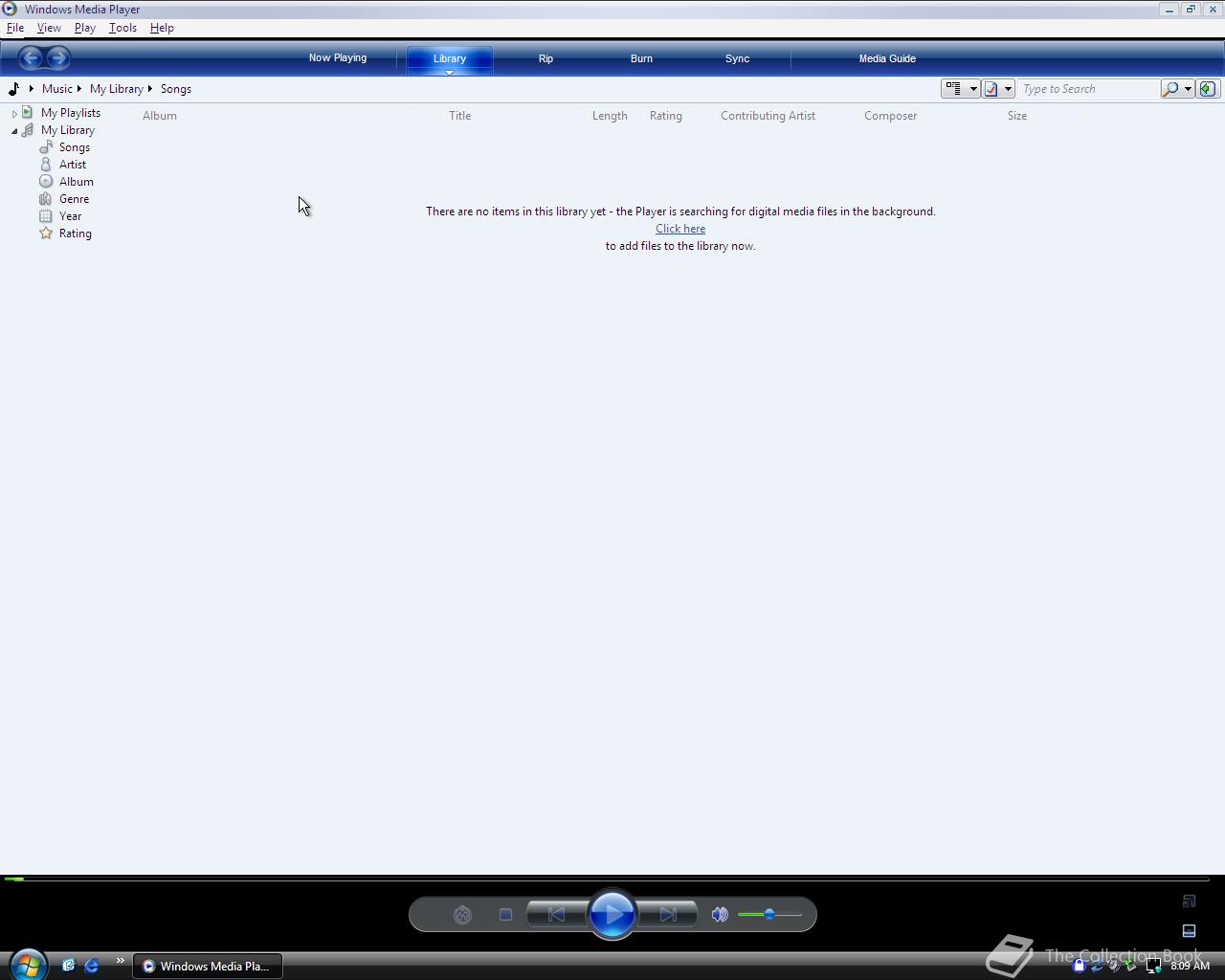Expand the My Playlists tree node
The height and width of the screenshot is (980, 1225).
14,113
